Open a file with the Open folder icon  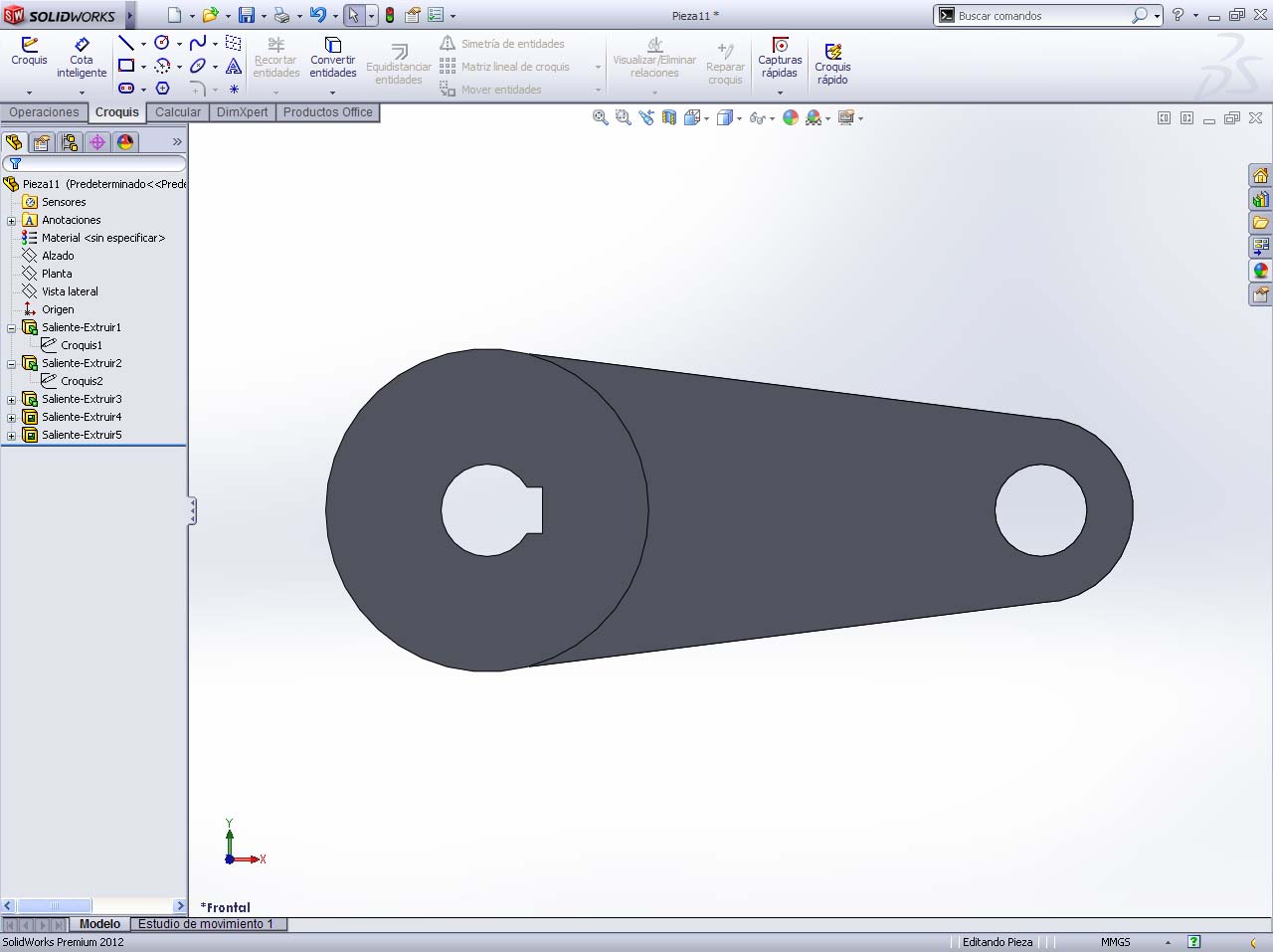click(x=210, y=15)
